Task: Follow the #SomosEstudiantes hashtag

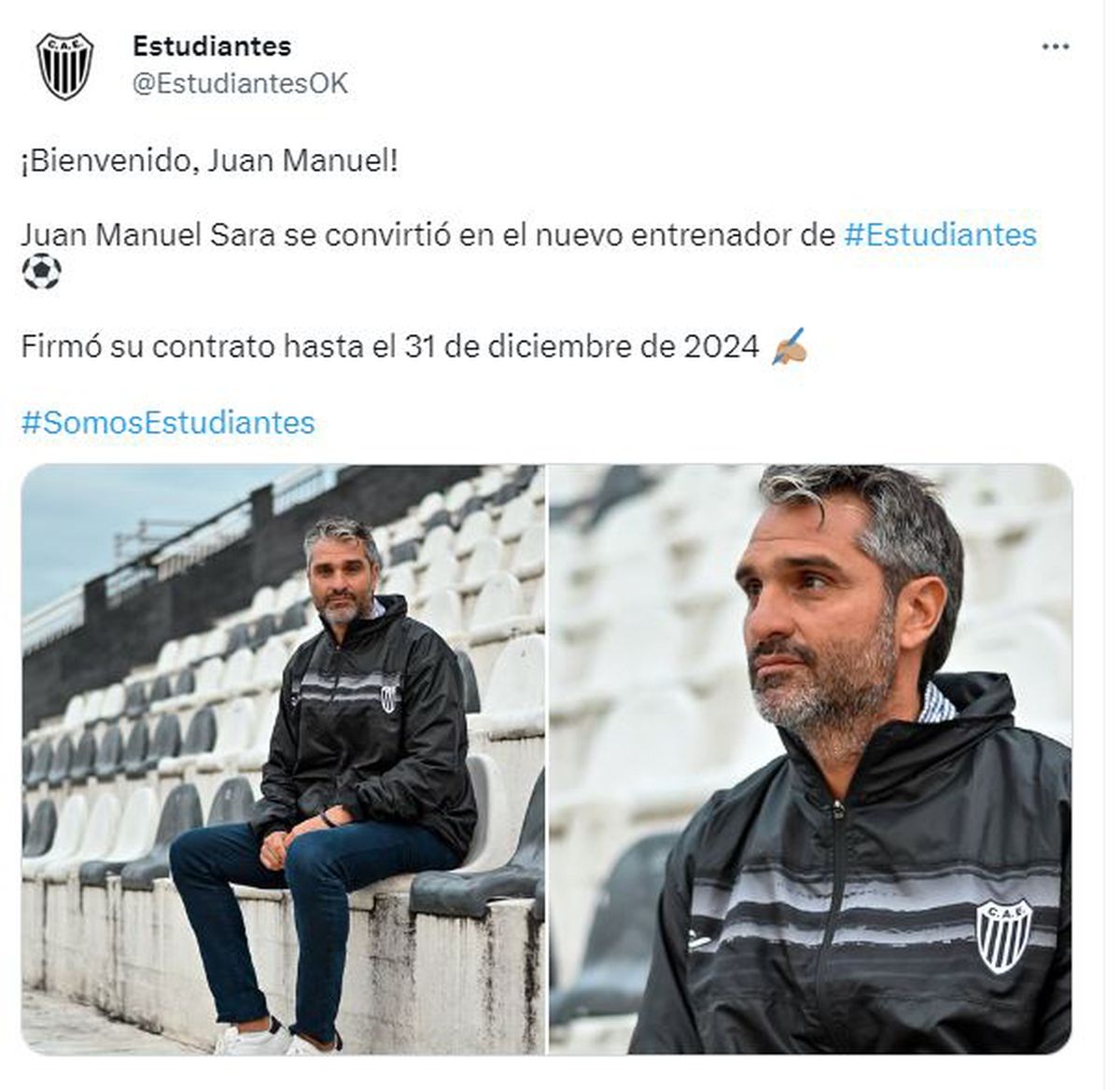Action: 168,423
